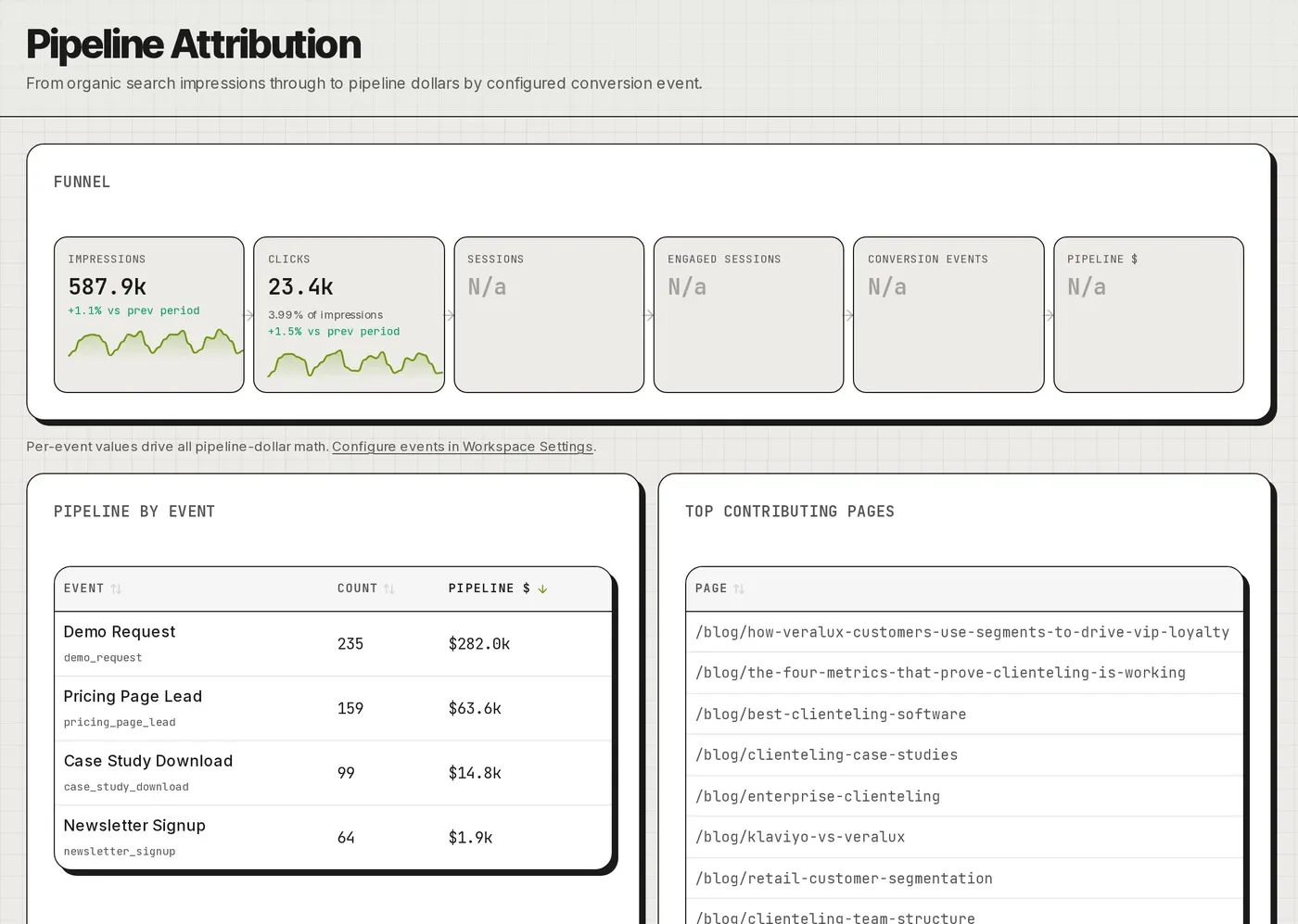Click the +1.1% vs prev period text

(134, 310)
